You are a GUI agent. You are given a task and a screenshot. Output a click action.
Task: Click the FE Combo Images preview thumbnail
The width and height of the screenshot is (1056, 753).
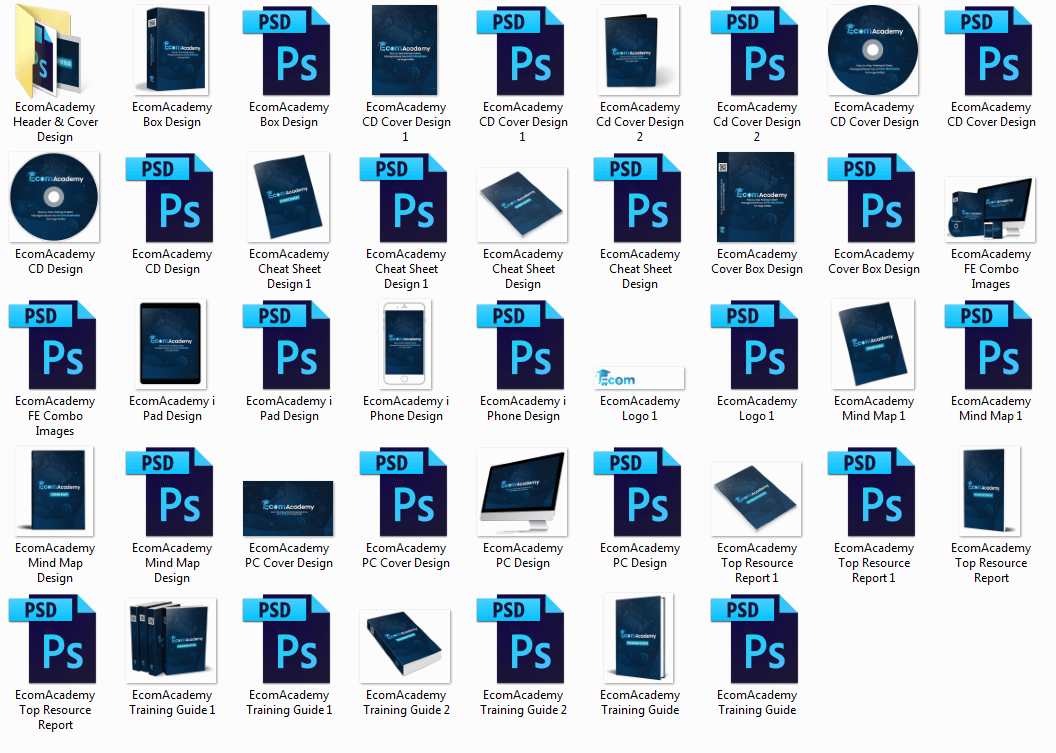tap(991, 210)
